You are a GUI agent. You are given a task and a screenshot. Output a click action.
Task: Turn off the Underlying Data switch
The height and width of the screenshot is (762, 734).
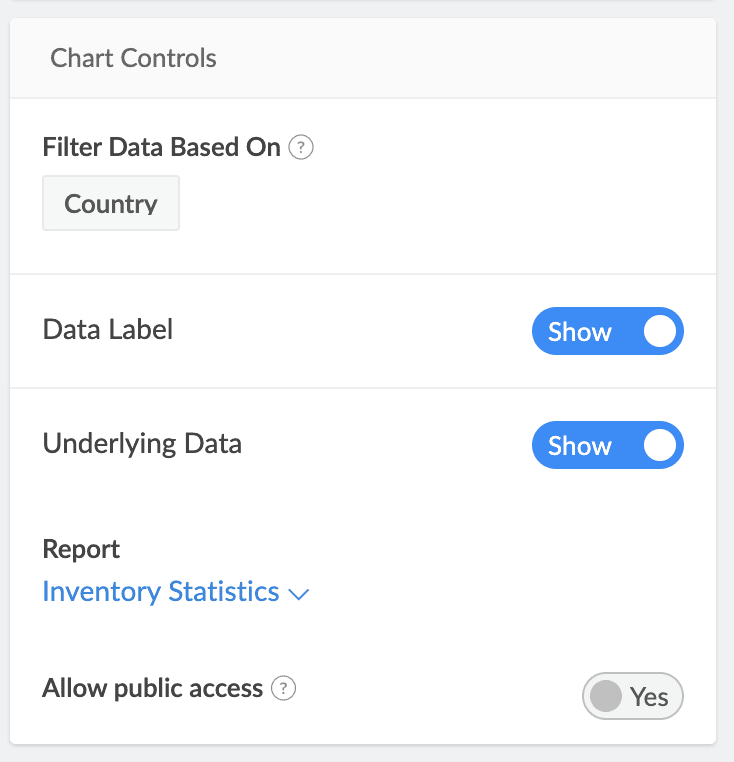tap(607, 446)
